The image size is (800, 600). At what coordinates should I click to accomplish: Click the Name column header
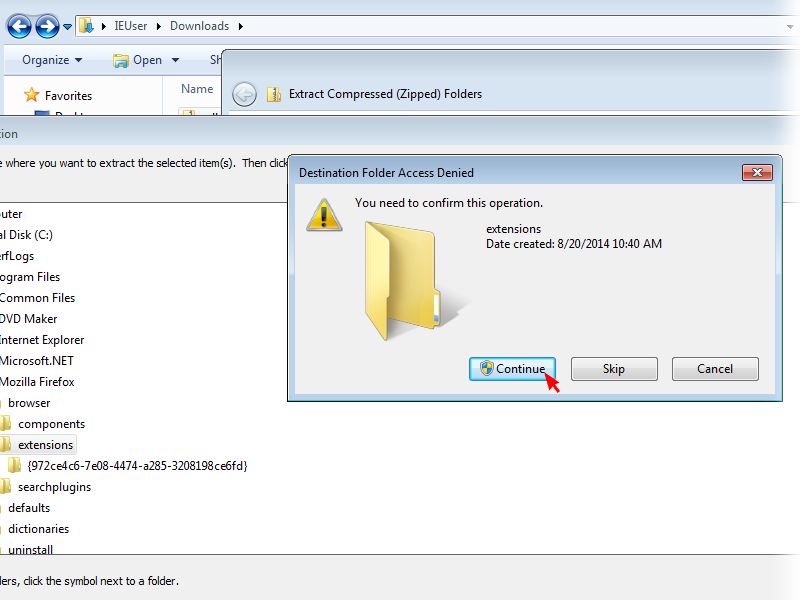pyautogui.click(x=197, y=89)
